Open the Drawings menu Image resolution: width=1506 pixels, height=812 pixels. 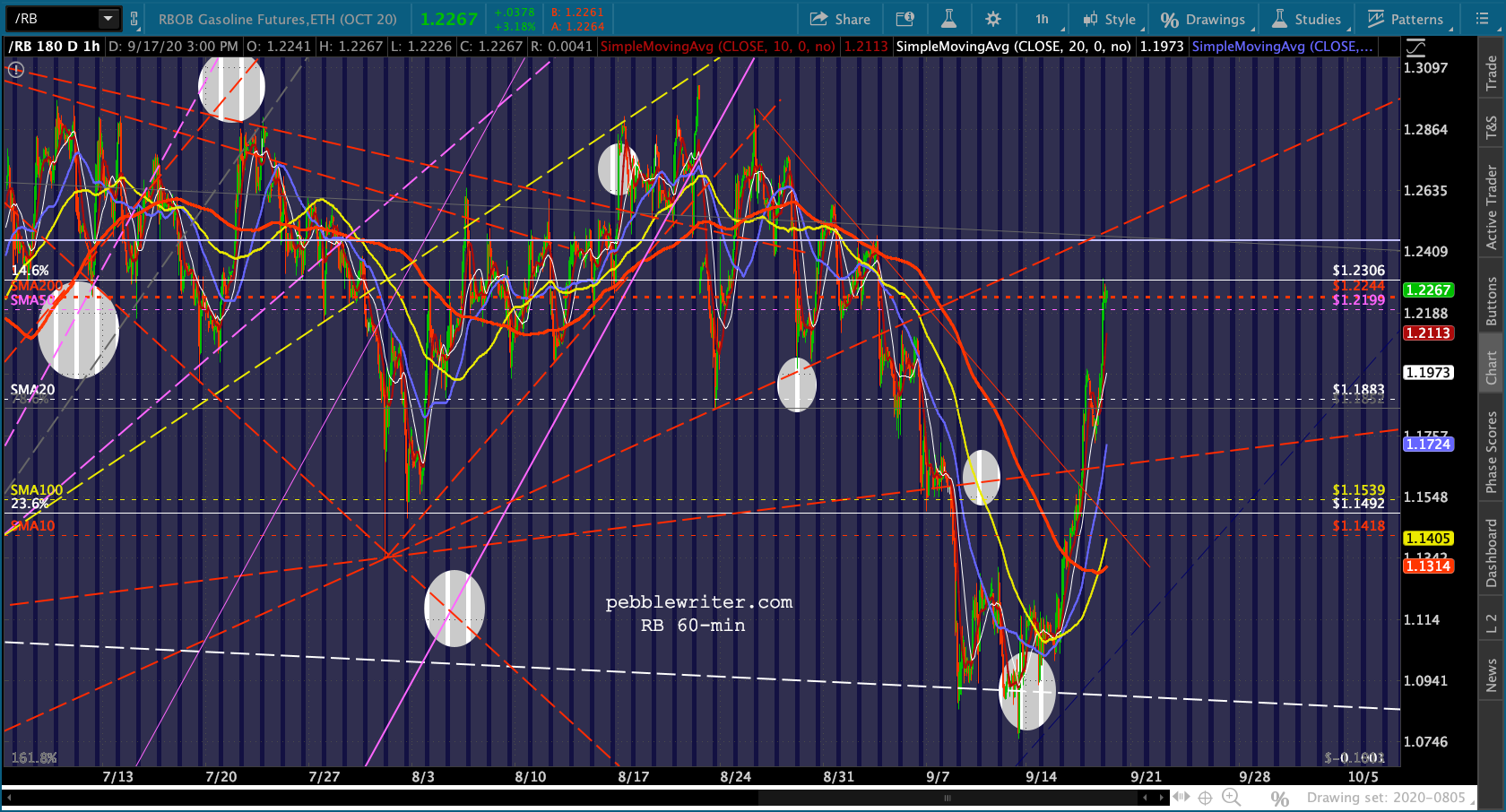[x=1204, y=19]
